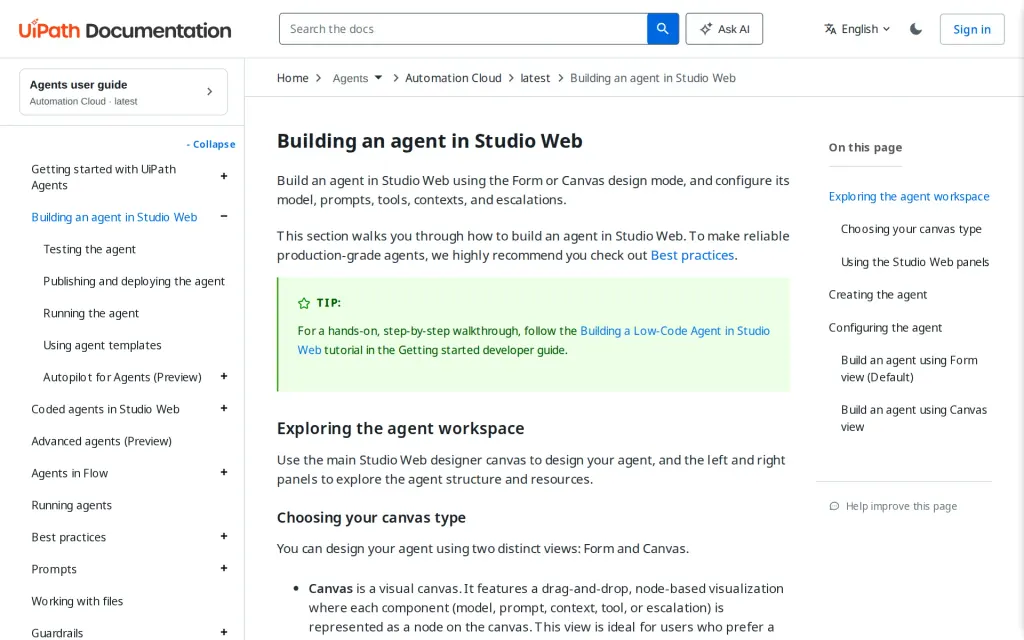This screenshot has width=1024, height=640.
Task: Open Using agent templates page
Action: 102,345
